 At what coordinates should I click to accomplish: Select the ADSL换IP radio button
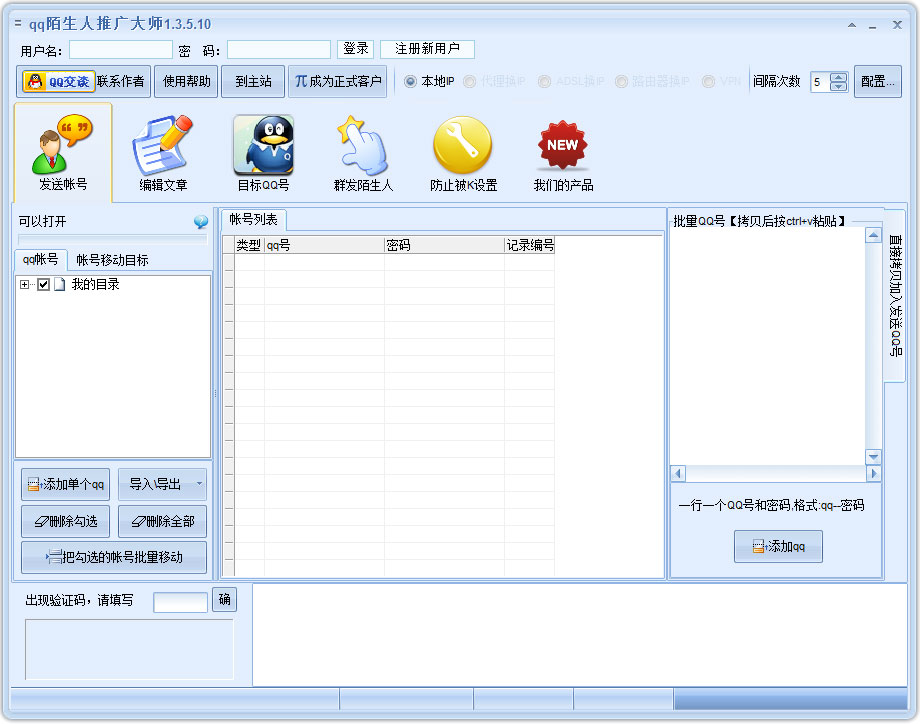coord(544,82)
